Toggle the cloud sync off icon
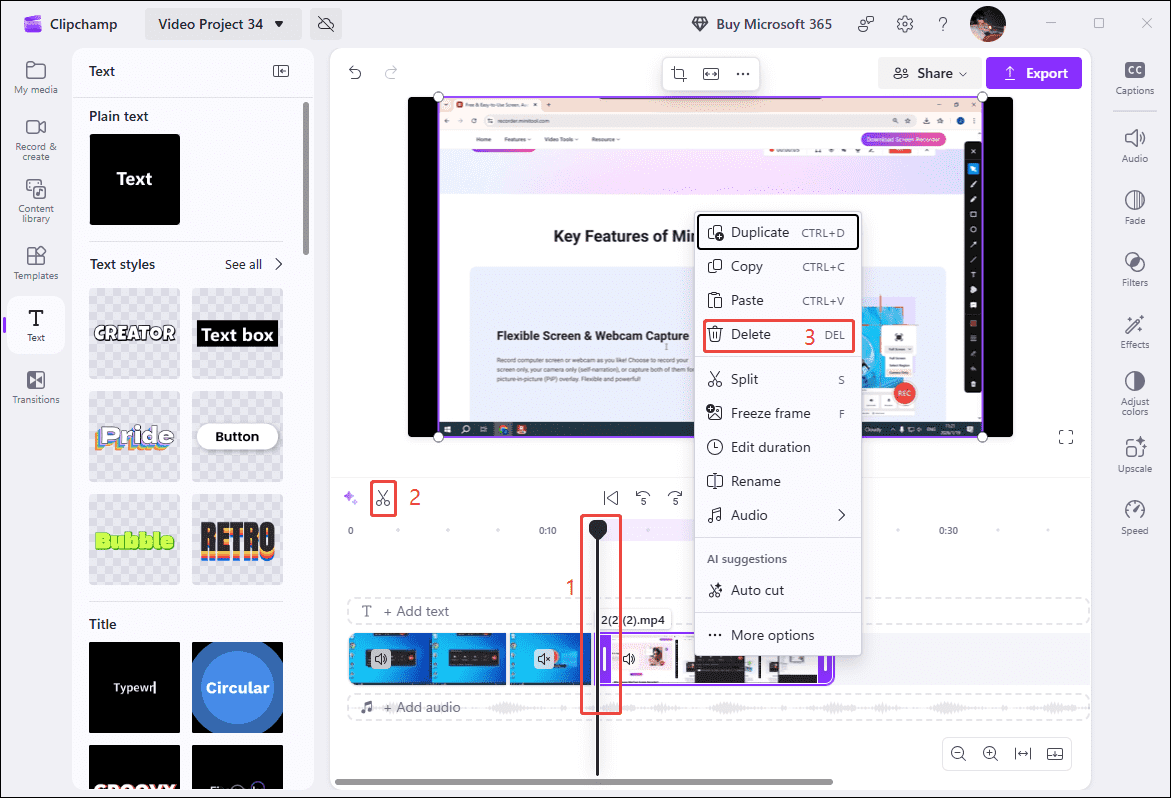Image resolution: width=1171 pixels, height=798 pixels. (x=326, y=25)
